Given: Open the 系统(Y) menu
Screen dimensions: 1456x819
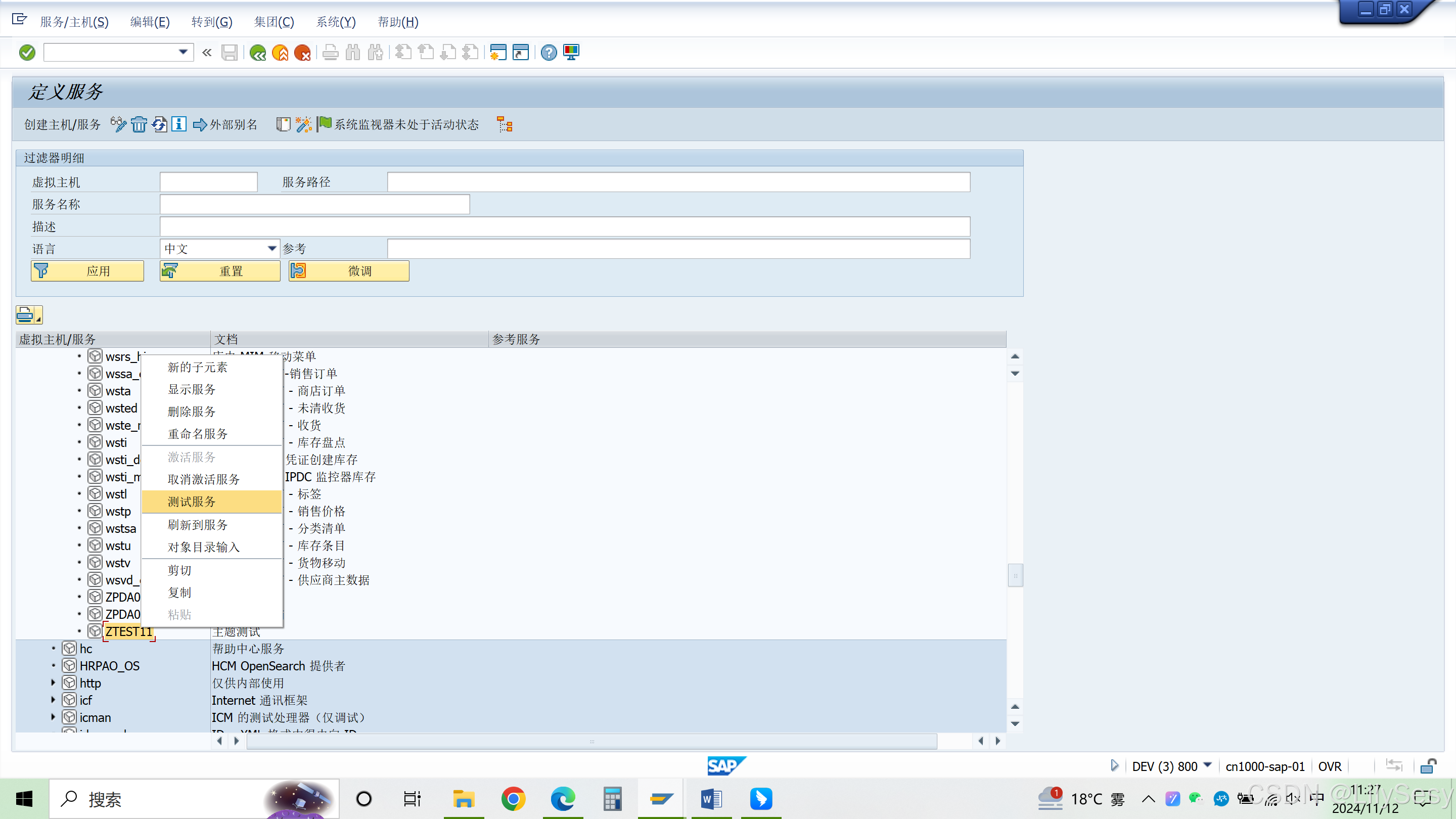Looking at the screenshot, I should tap(336, 22).
